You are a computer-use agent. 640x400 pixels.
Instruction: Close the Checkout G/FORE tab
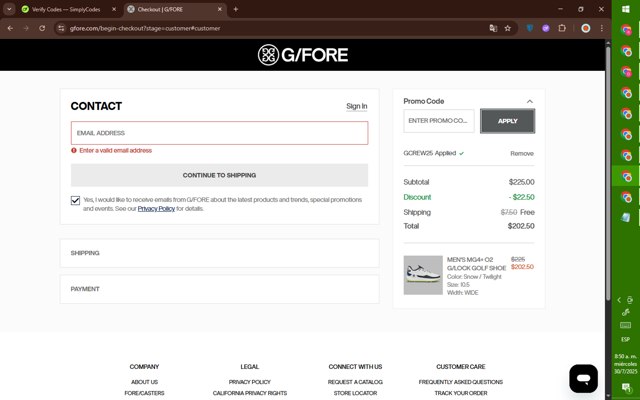[220, 9]
